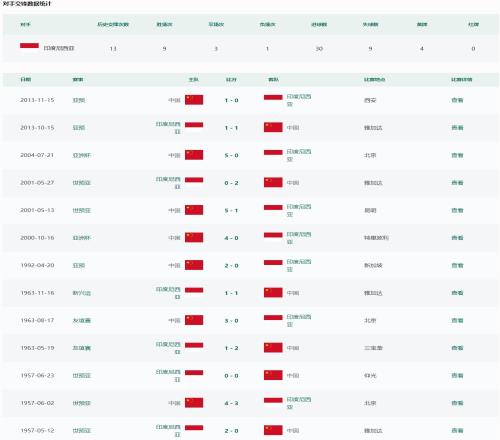Click China's flag in the 2013-11-15 match row
The image size is (500, 440).
194,100
